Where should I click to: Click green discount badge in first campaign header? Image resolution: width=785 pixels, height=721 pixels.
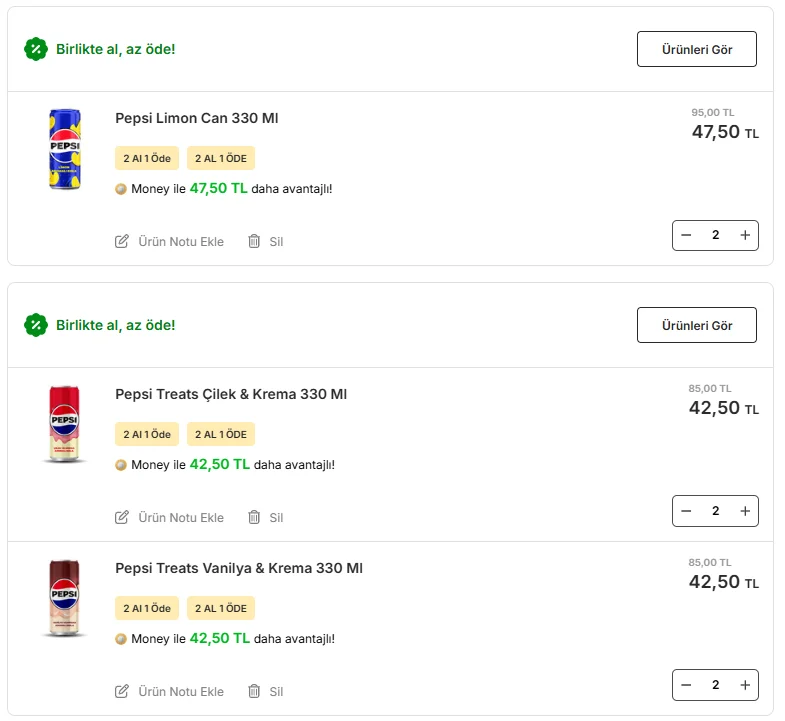pyautogui.click(x=36, y=49)
